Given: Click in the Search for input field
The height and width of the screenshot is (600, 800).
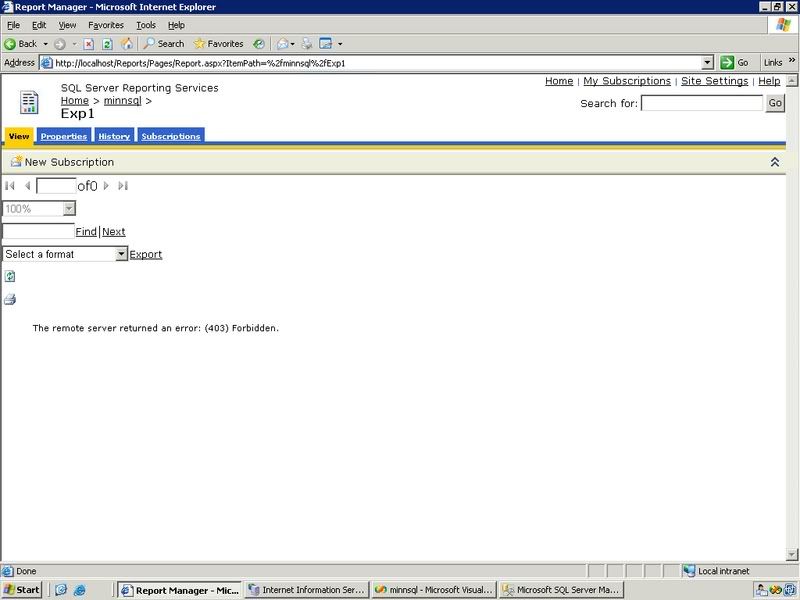Looking at the screenshot, I should (702, 103).
